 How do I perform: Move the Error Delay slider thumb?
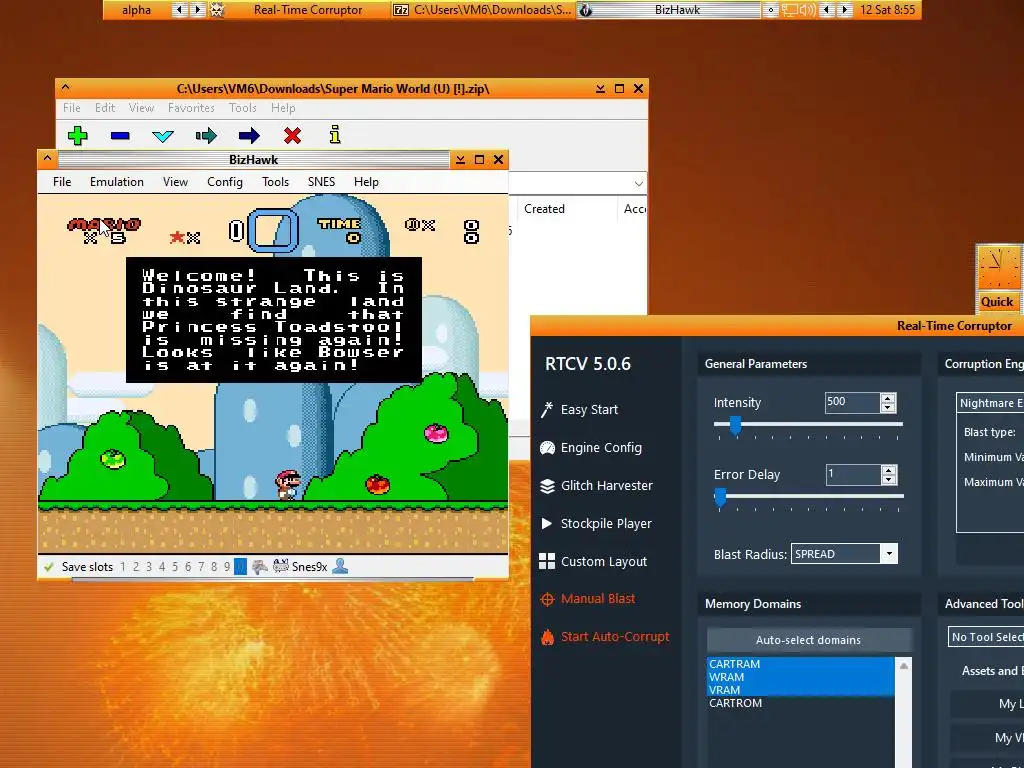720,496
